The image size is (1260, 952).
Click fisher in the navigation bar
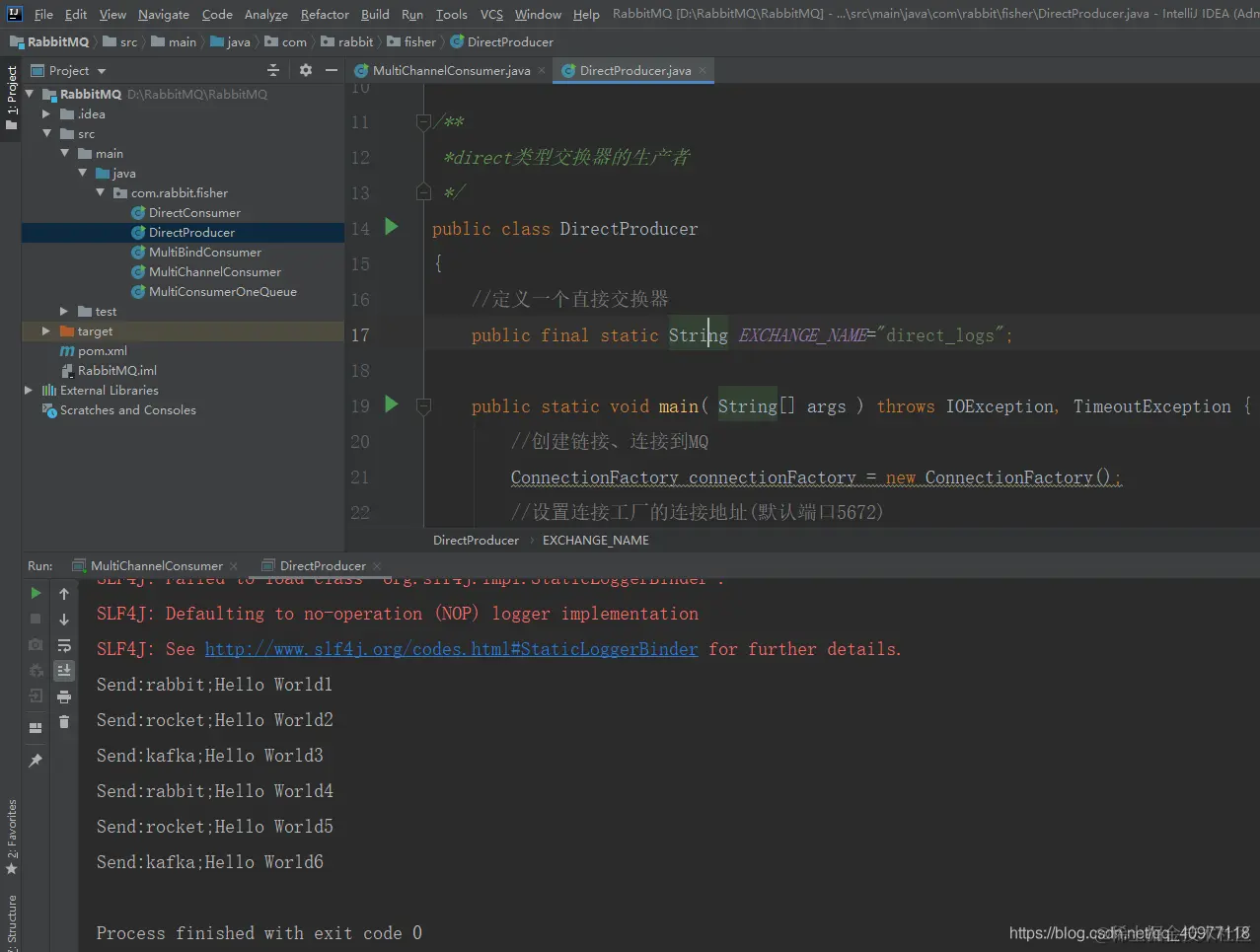[411, 41]
